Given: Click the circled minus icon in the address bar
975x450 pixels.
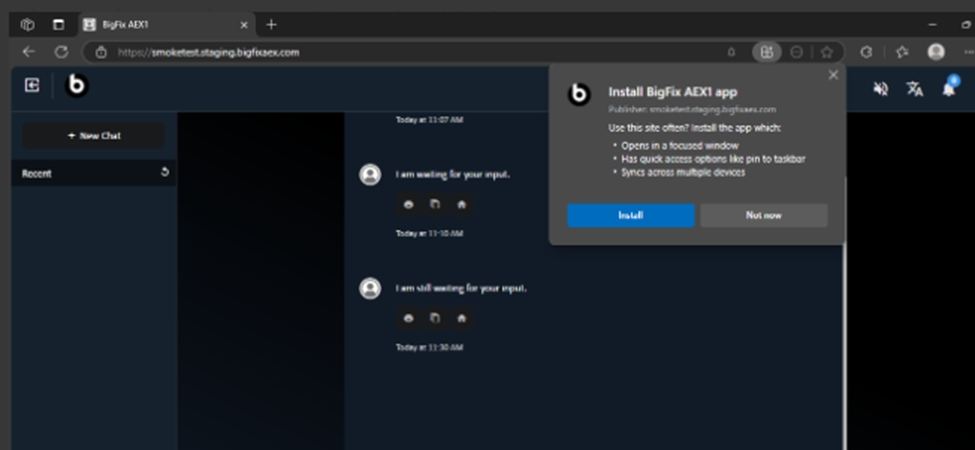Looking at the screenshot, I should click(x=797, y=52).
